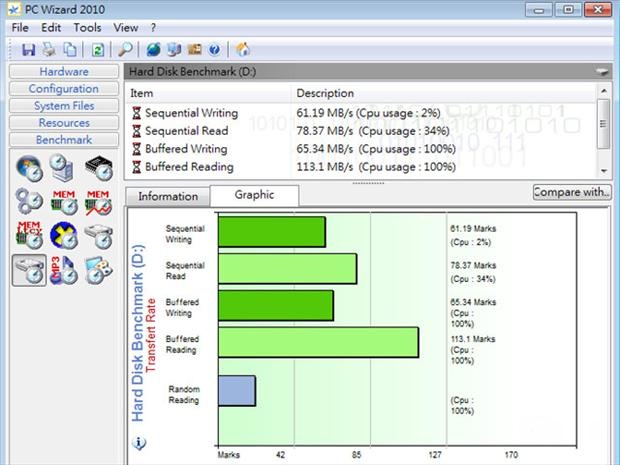Collapse the Hard Disk Benchmark header arrow
Viewport: 620px width, 465px height.
(602, 72)
